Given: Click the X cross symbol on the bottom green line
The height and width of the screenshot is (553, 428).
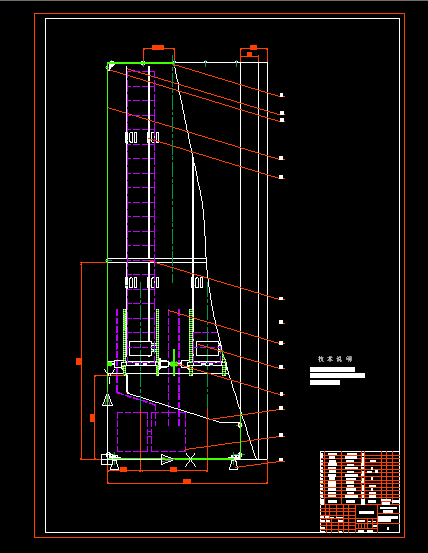Looking at the screenshot, I should pos(190,460).
